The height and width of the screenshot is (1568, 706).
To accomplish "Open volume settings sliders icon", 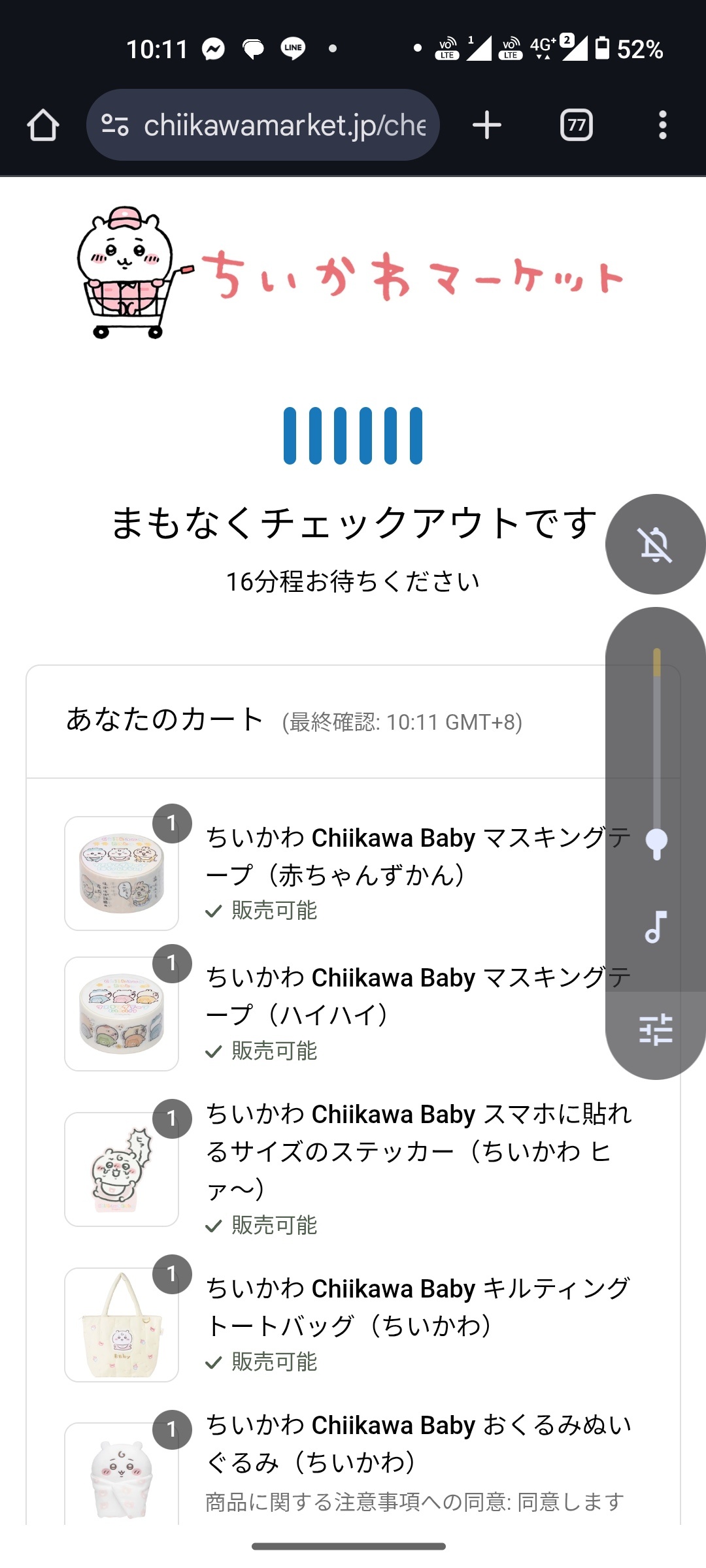I will click(x=656, y=1030).
